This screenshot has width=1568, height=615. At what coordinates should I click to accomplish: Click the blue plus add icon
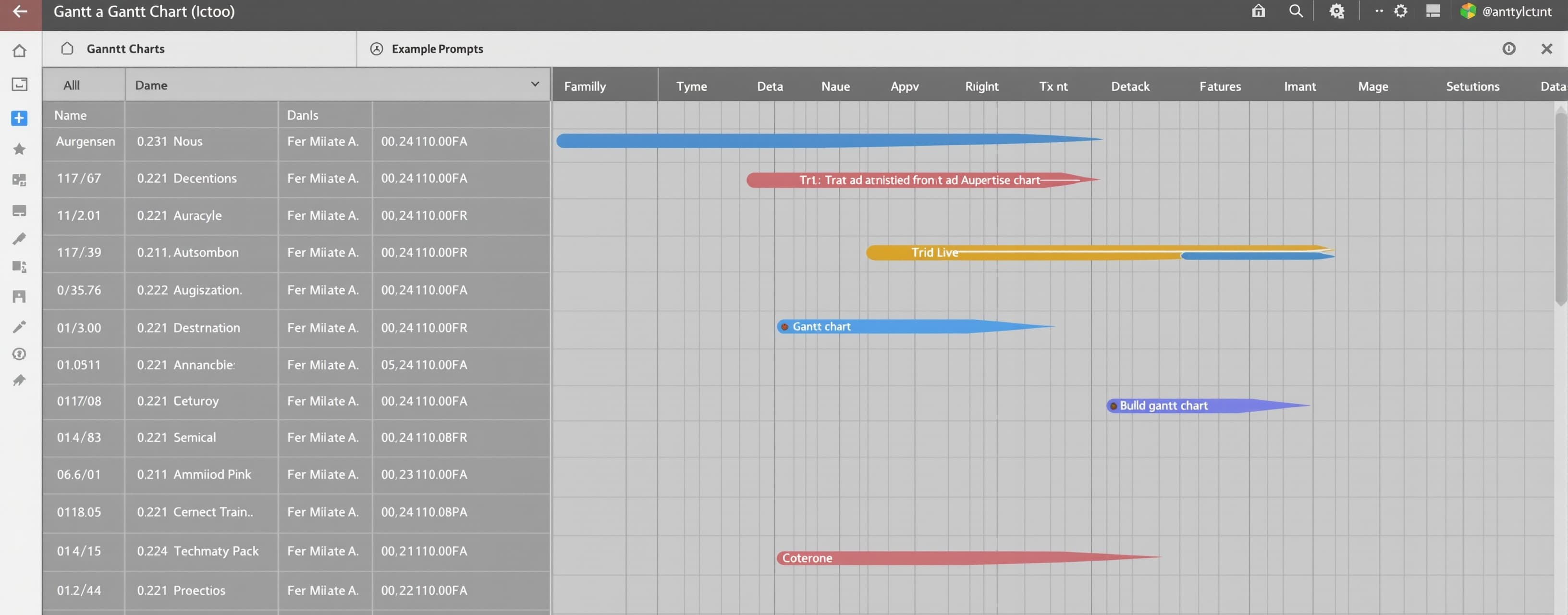click(20, 118)
